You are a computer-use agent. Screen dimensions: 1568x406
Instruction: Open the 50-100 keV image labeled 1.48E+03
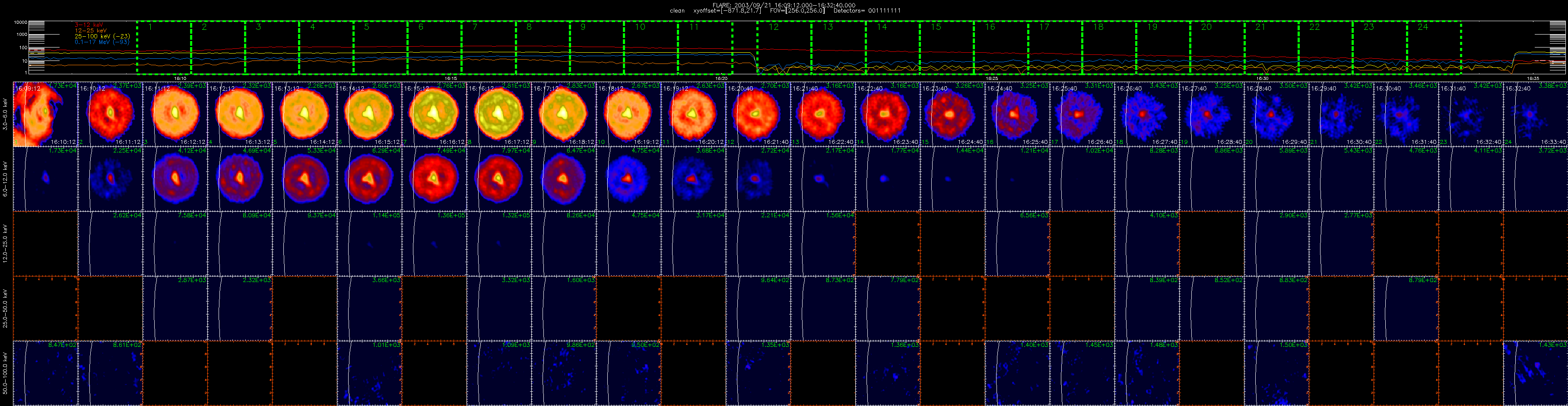(1147, 372)
